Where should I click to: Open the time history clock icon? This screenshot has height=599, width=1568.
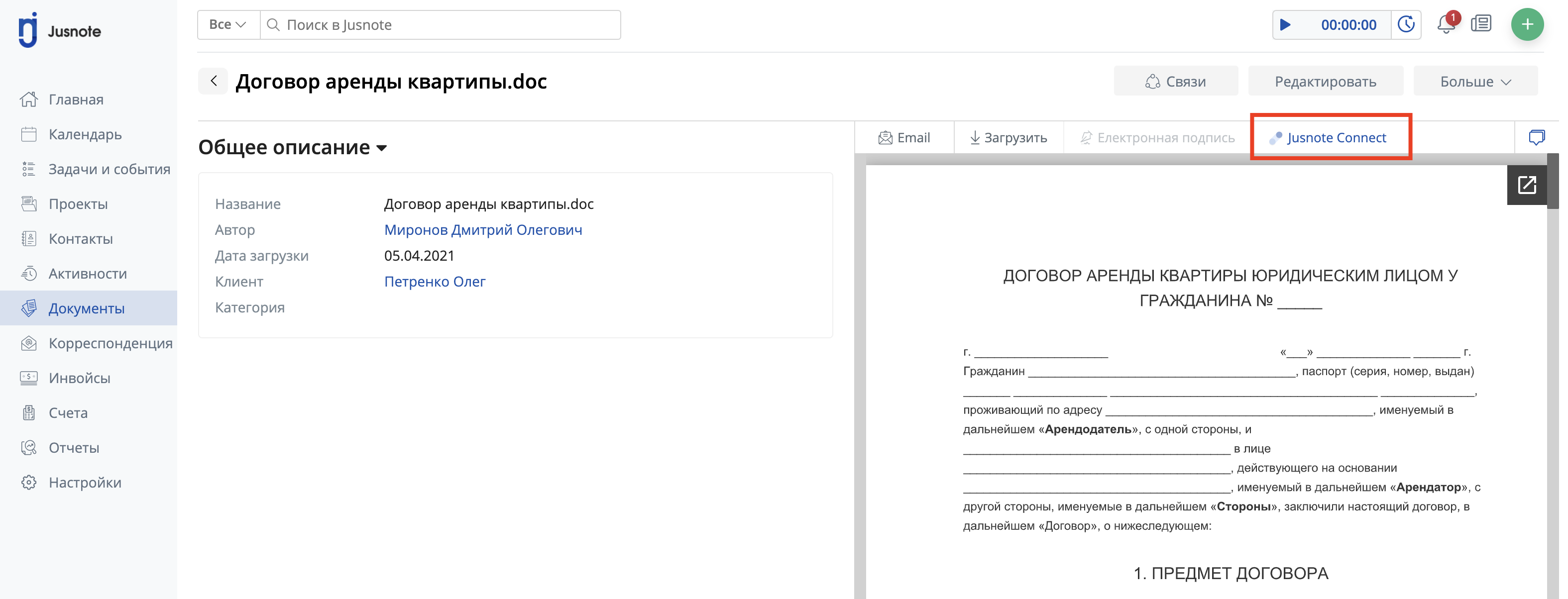click(1406, 25)
